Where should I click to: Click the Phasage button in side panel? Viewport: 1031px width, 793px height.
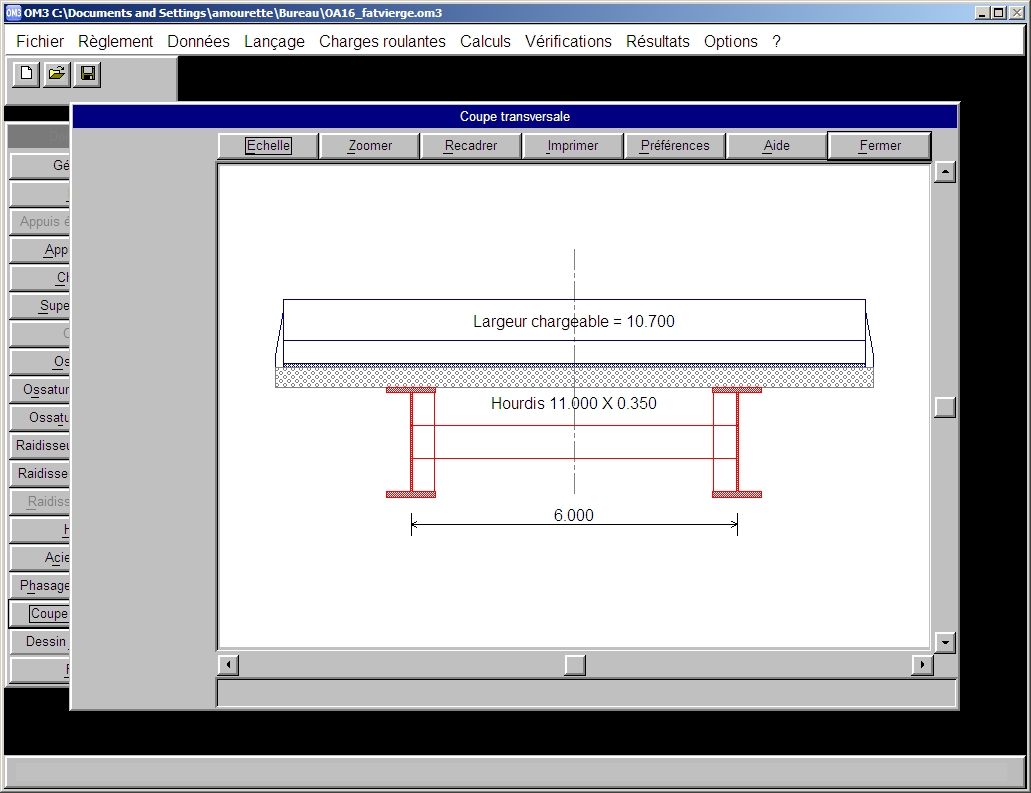point(39,585)
